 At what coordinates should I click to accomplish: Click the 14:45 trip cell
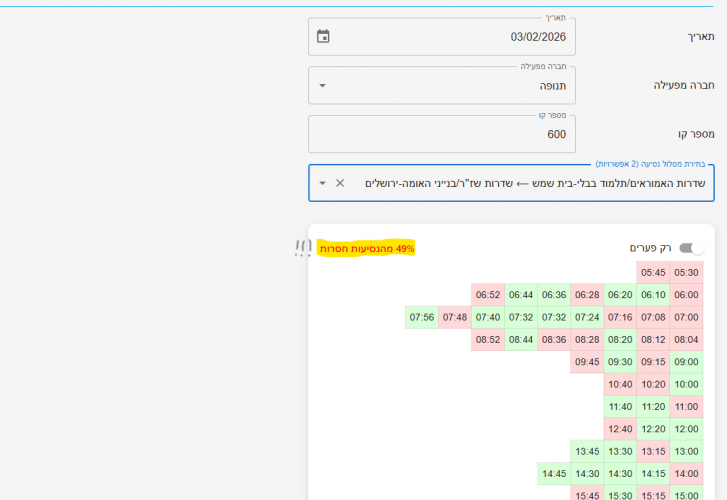click(x=554, y=474)
